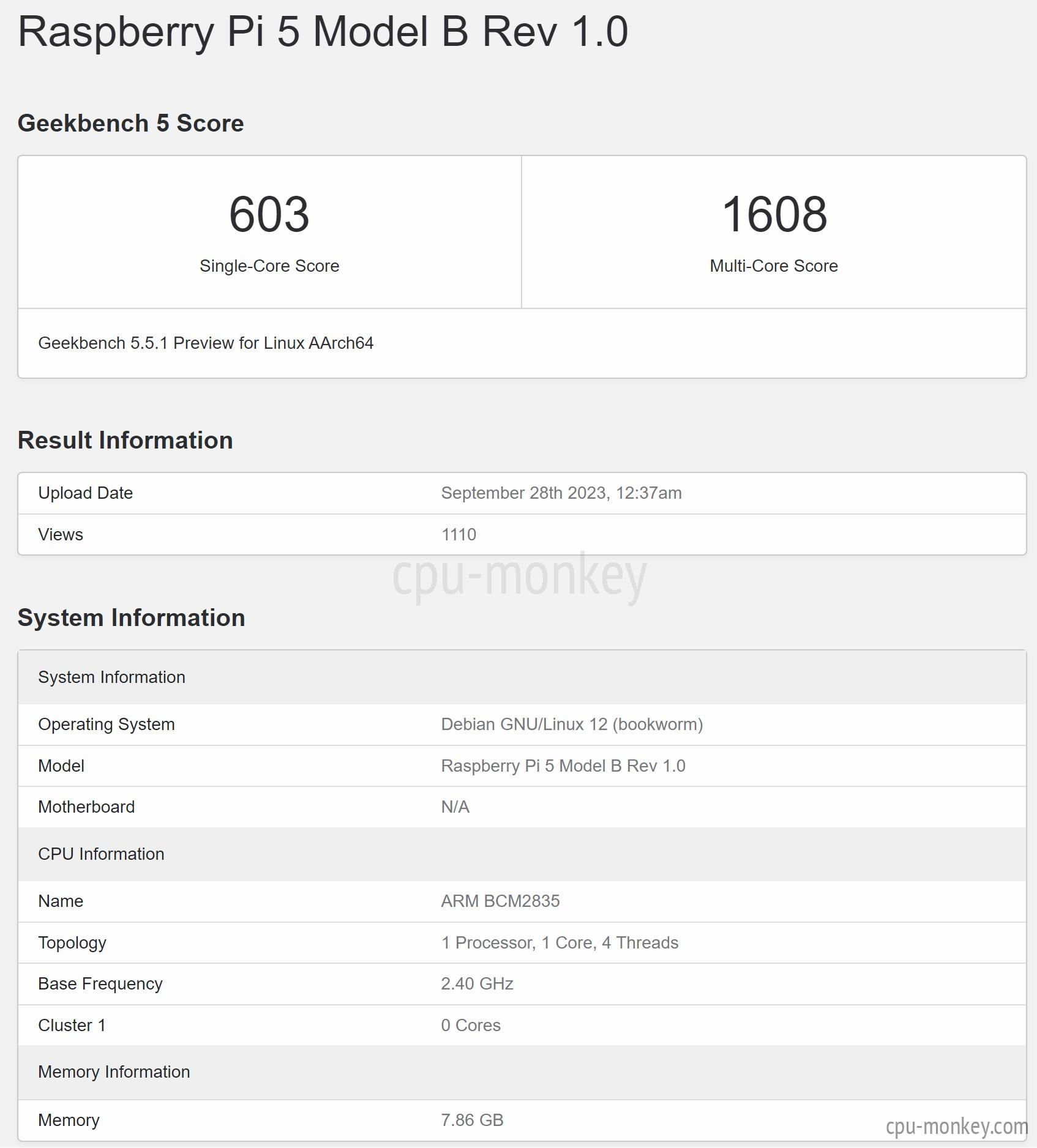The height and width of the screenshot is (1148, 1037).
Task: Select the Cluster 1 value 0 Cores
Action: pyautogui.click(x=471, y=1026)
